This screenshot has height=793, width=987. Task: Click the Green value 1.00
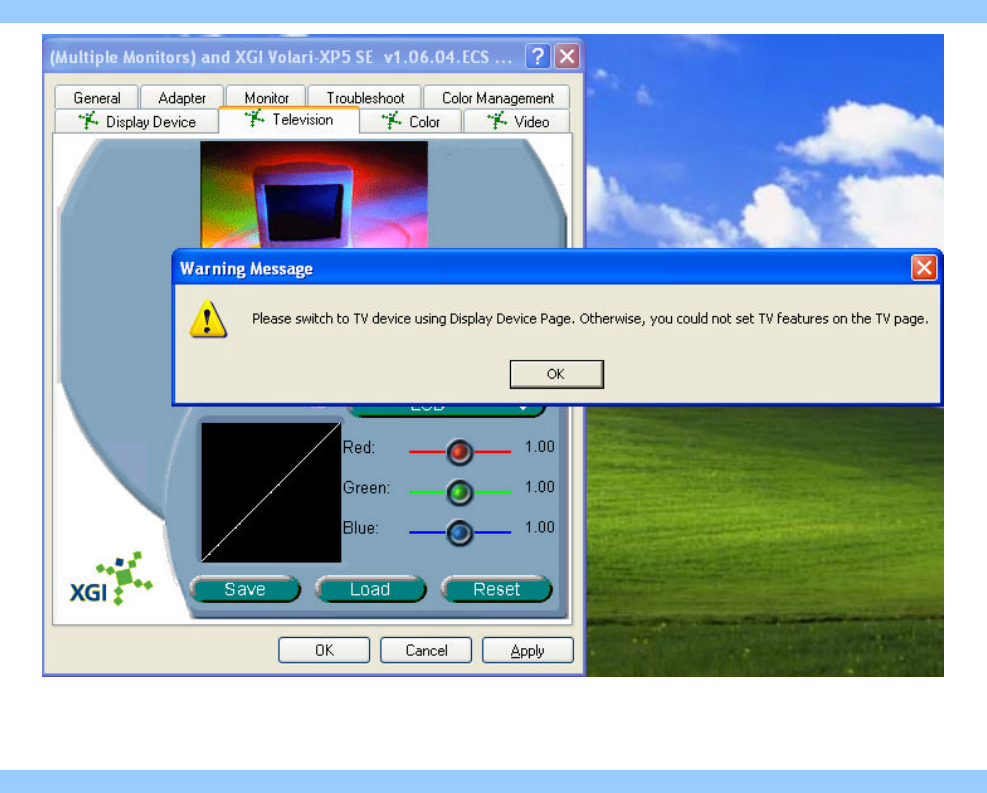coord(539,487)
